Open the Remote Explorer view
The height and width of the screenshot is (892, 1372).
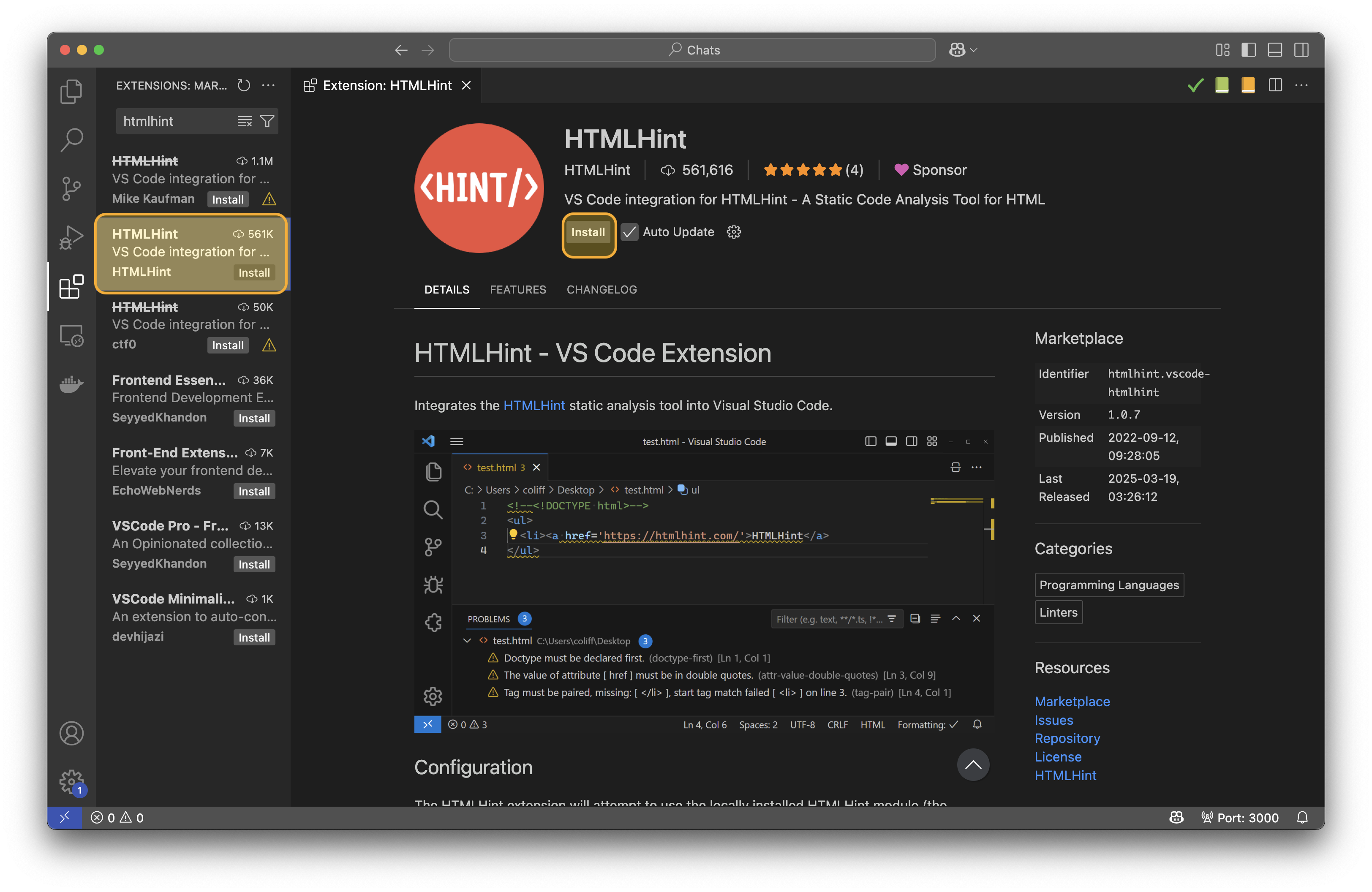(x=71, y=335)
